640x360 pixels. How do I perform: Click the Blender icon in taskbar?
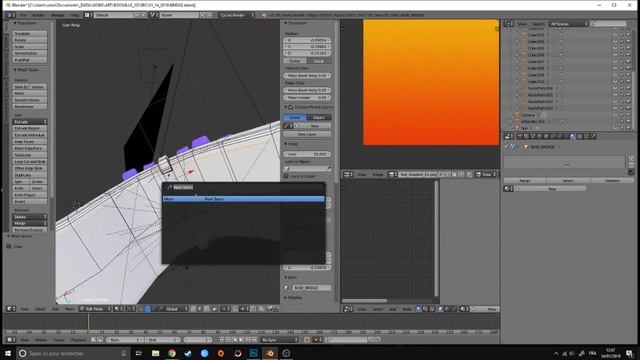(270, 353)
